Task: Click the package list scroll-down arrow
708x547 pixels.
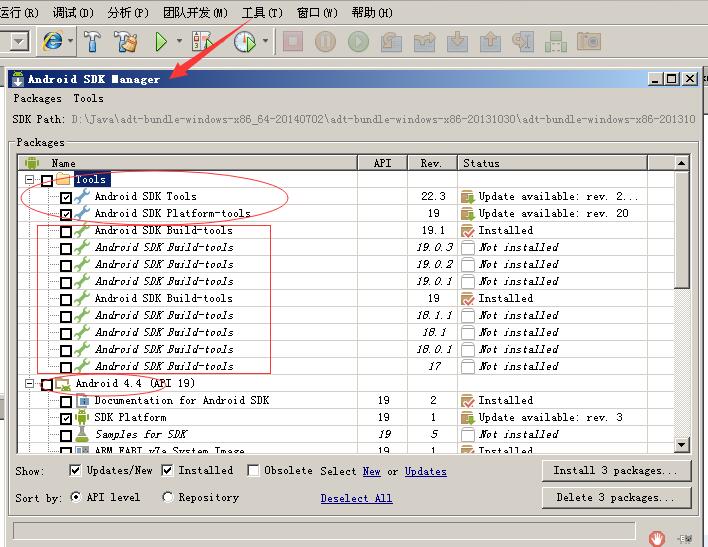Action: pos(681,445)
